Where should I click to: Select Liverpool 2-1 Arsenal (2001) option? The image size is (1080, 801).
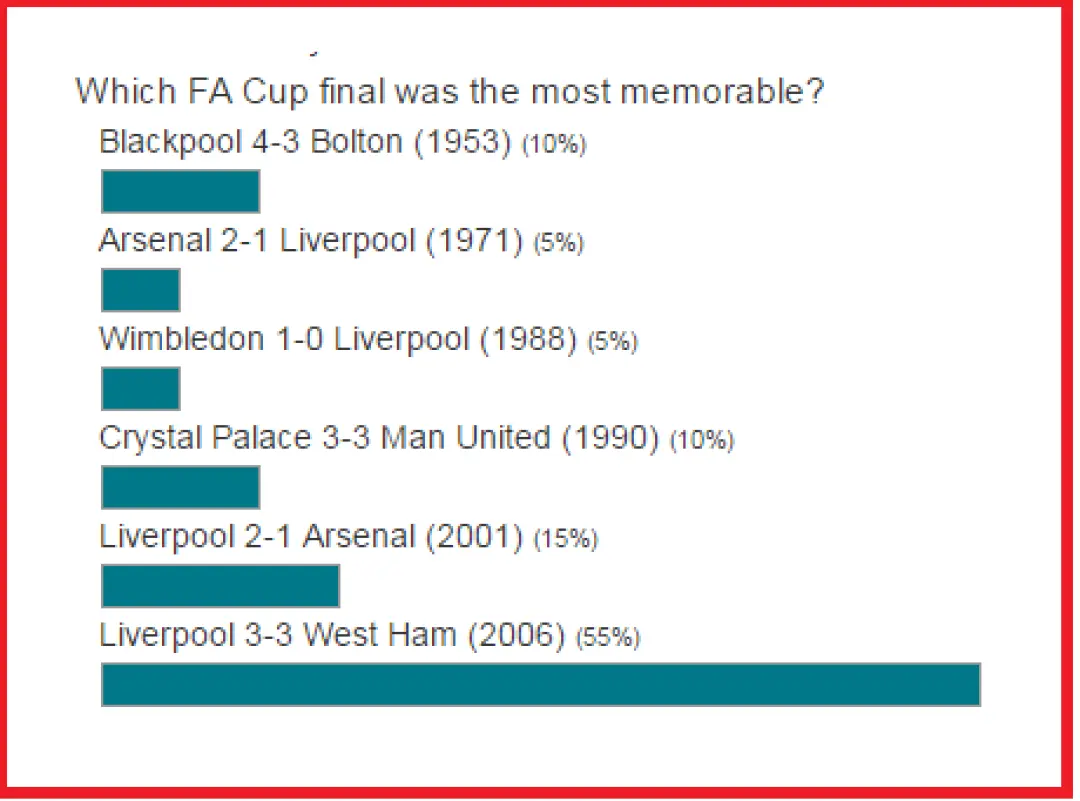[x=311, y=537]
